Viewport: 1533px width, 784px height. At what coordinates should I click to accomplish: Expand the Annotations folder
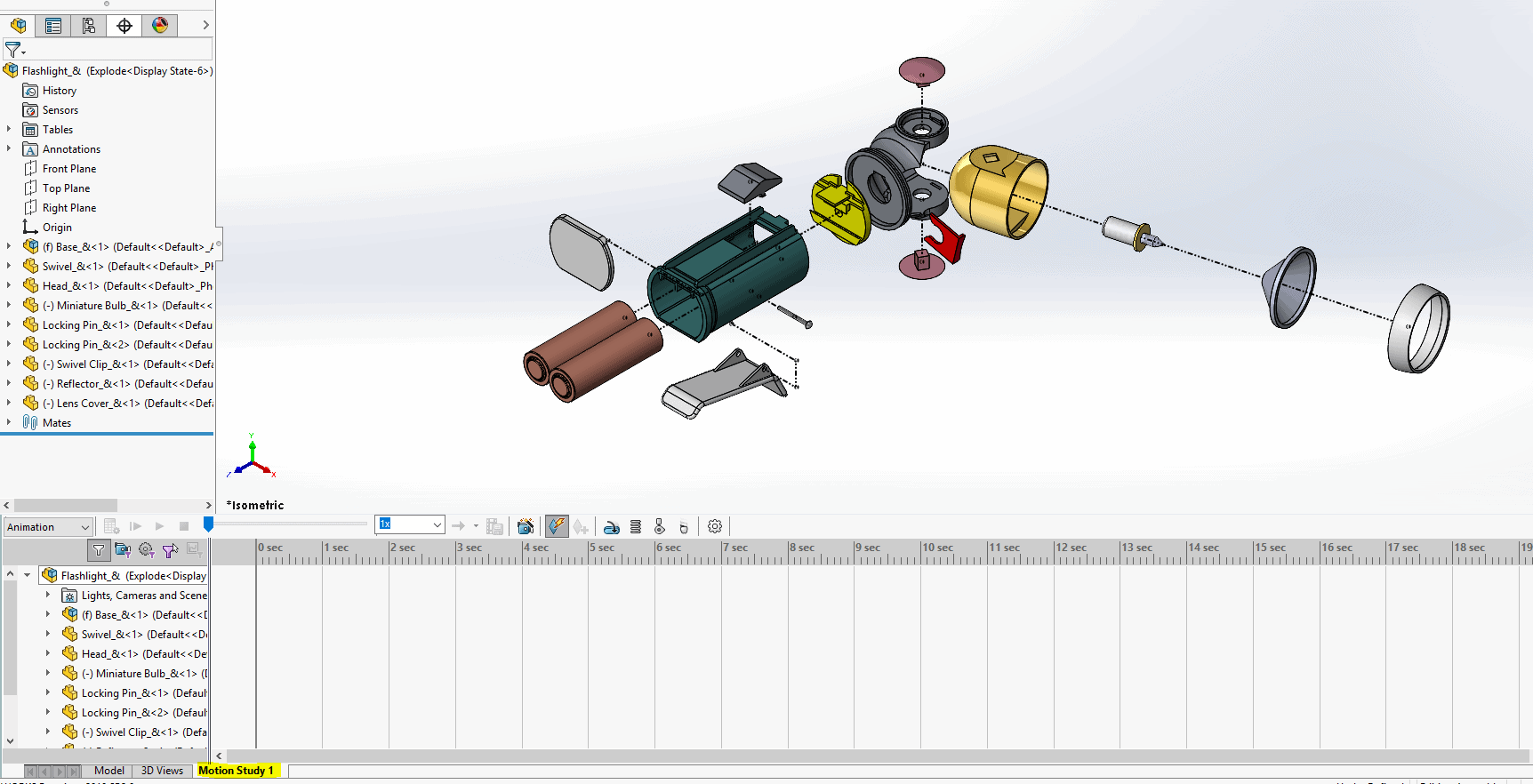point(9,149)
